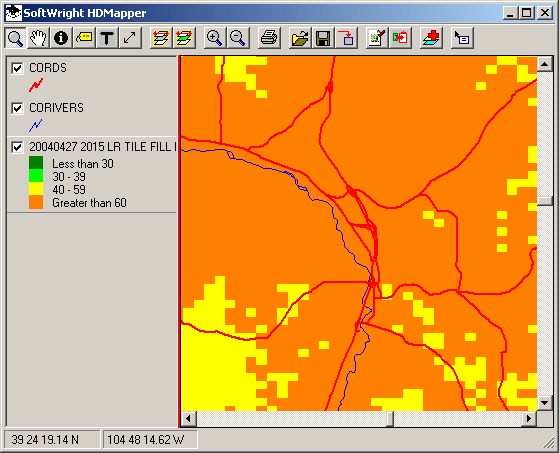Screen dimensions: 559x453
Task: Select the yellow label tag tool
Action: coord(84,38)
